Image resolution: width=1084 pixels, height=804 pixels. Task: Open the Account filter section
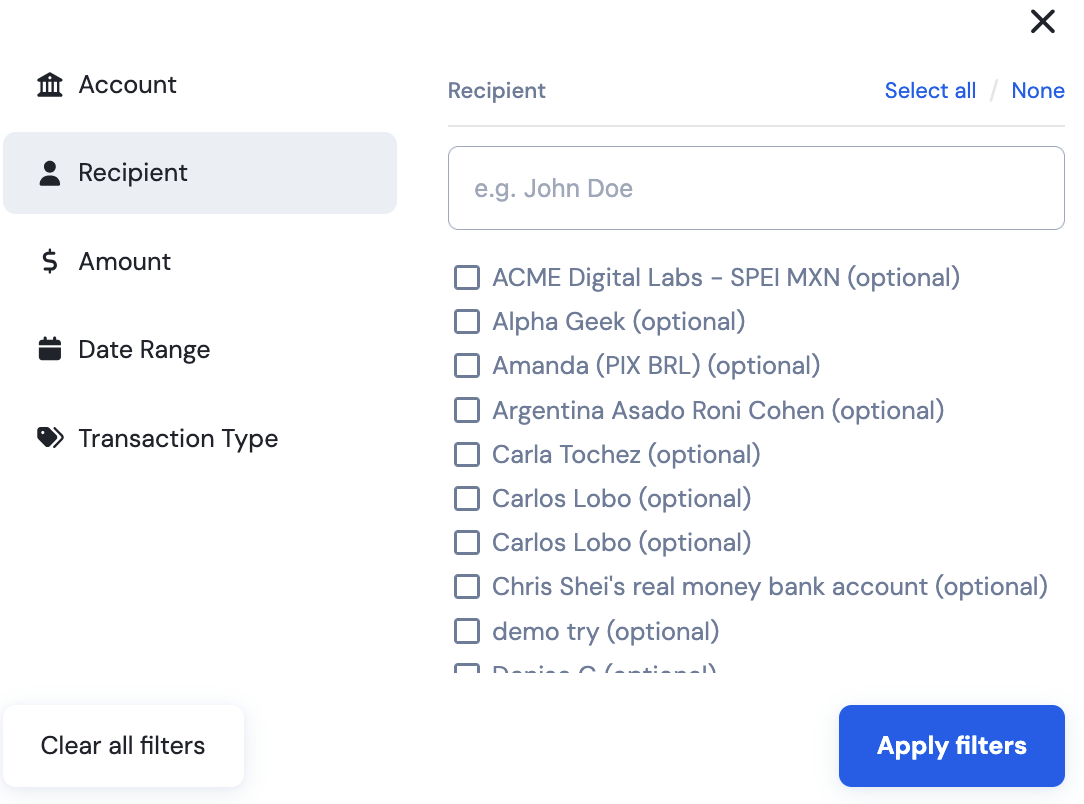click(200, 85)
